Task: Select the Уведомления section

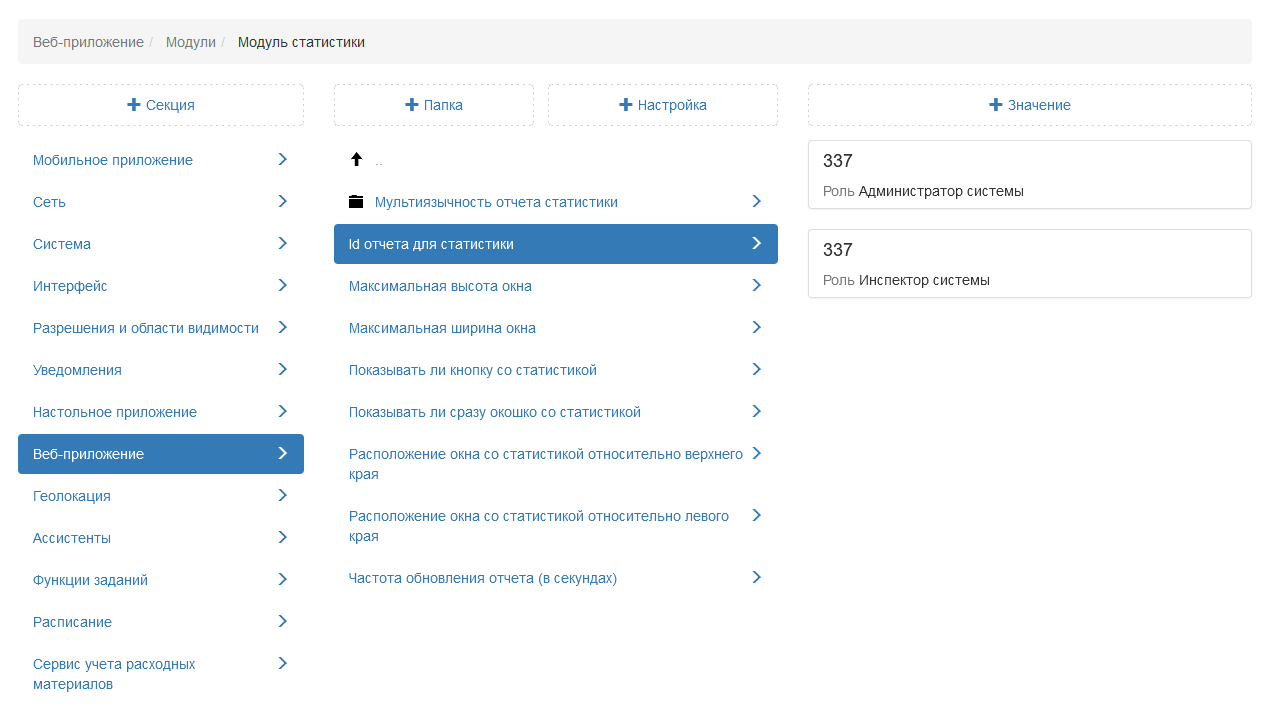Action: point(77,370)
